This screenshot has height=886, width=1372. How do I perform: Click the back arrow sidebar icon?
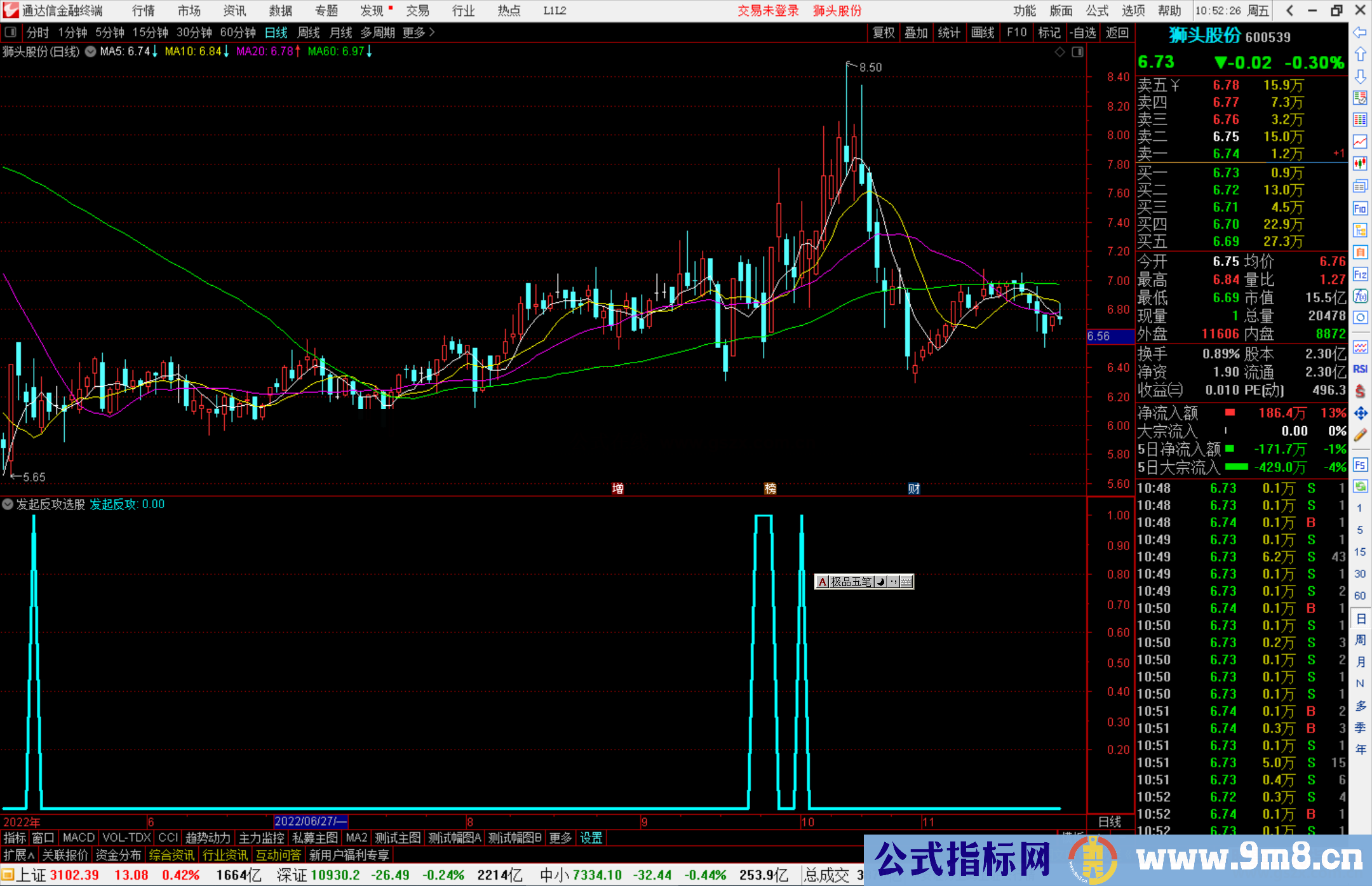(x=1360, y=32)
